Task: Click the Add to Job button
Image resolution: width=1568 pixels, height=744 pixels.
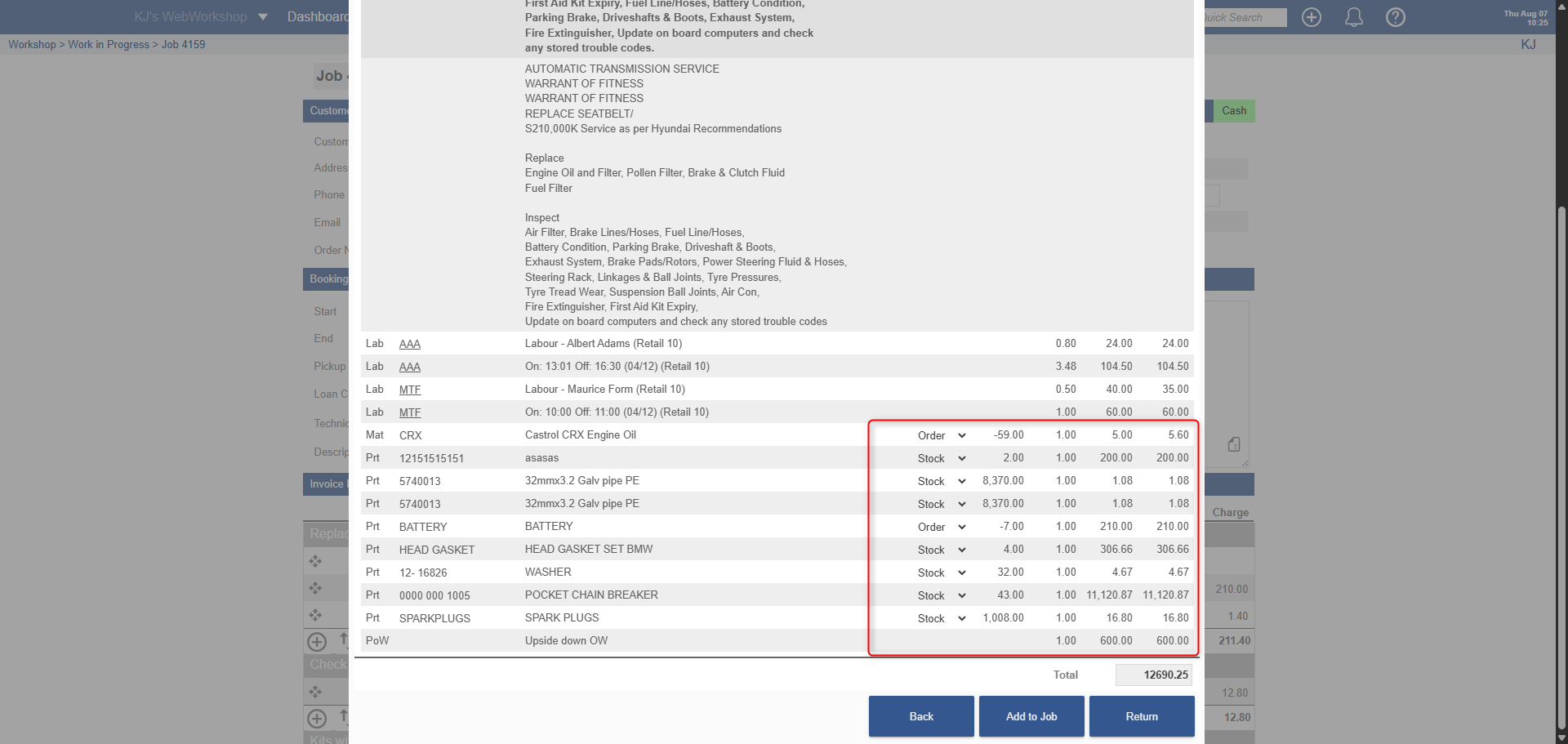Action: [x=1031, y=716]
